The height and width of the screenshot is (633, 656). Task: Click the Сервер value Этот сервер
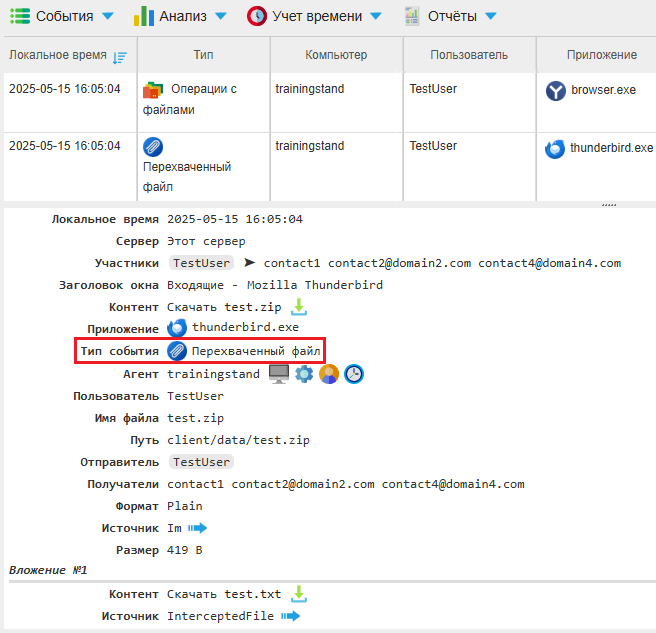pos(206,241)
